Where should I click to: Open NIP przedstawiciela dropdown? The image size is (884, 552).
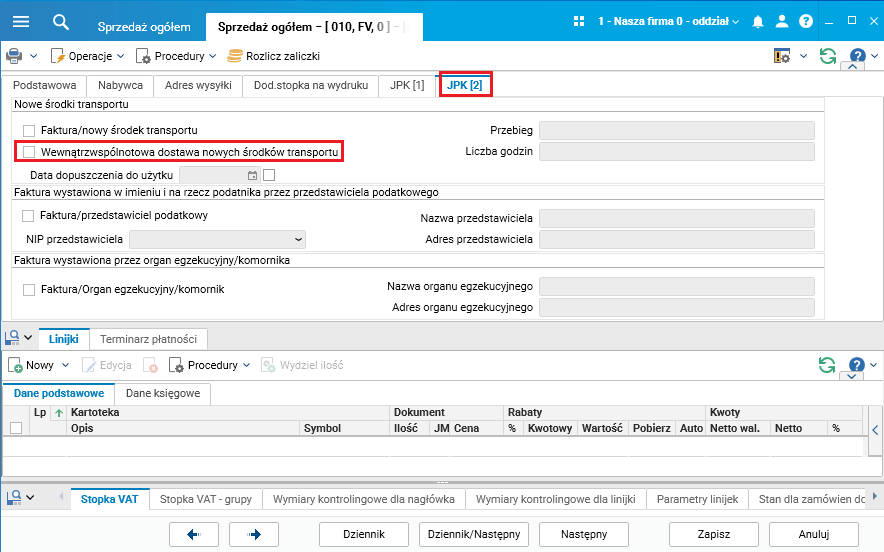coord(217,240)
